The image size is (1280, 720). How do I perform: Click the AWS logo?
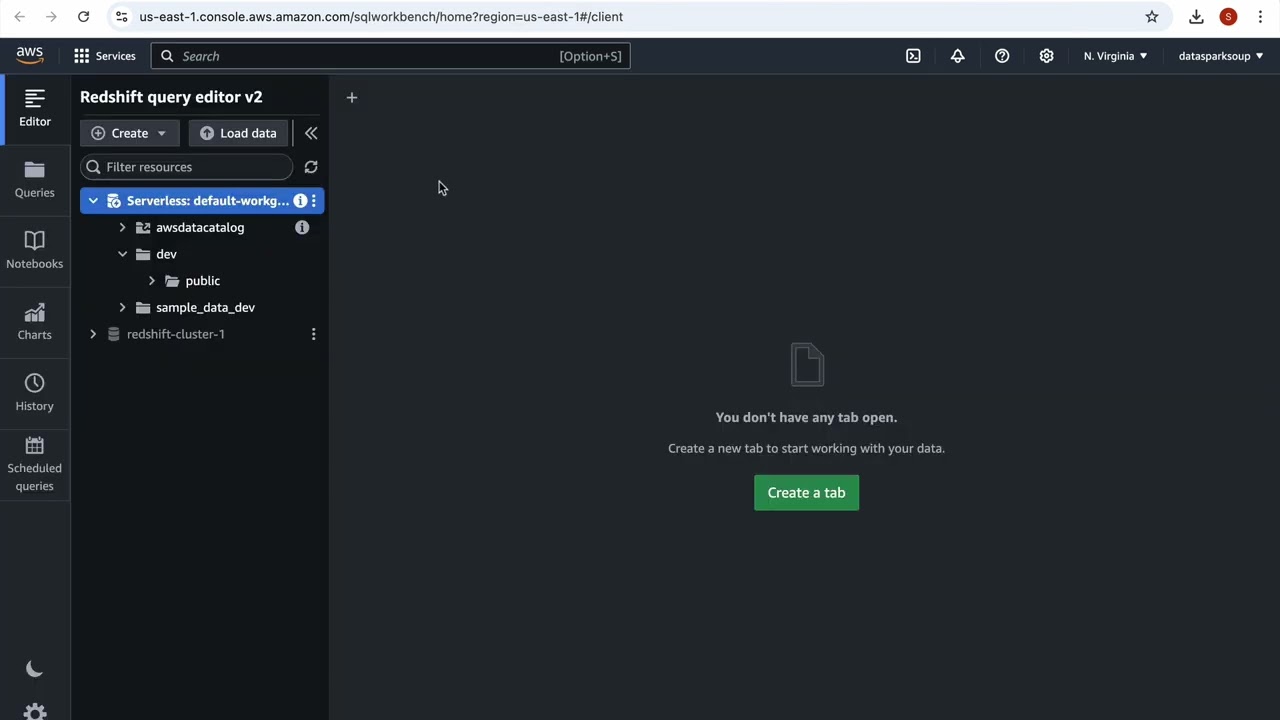pos(30,56)
